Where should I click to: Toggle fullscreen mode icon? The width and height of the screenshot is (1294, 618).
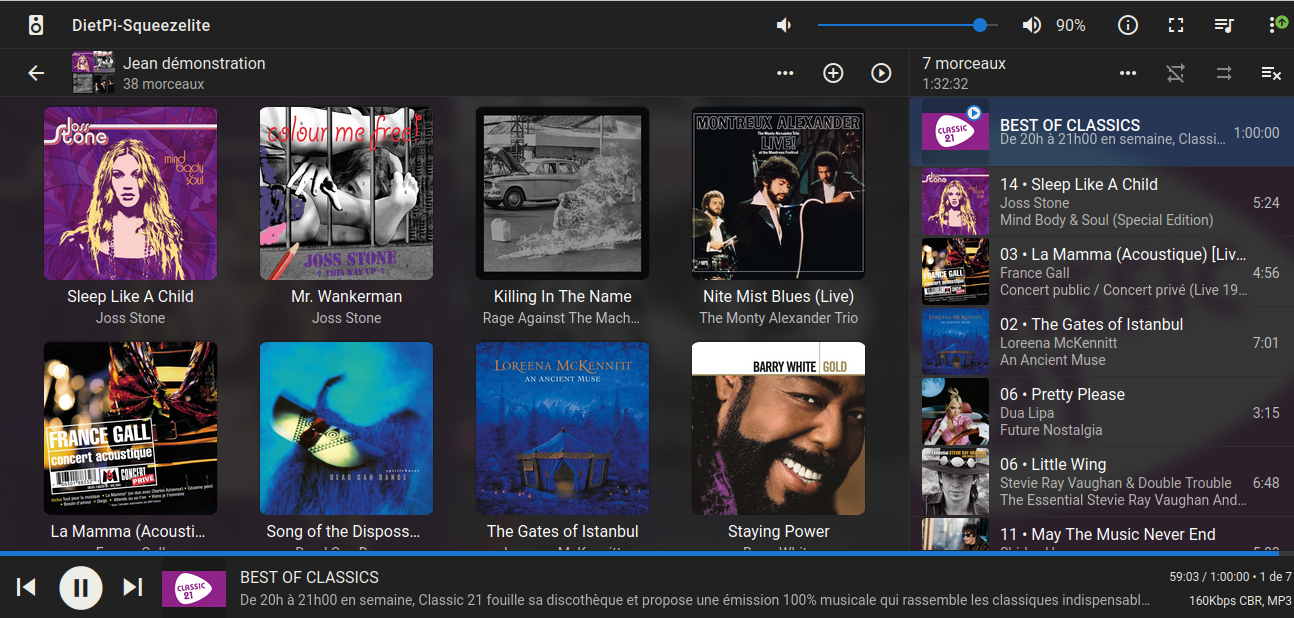[1176, 25]
